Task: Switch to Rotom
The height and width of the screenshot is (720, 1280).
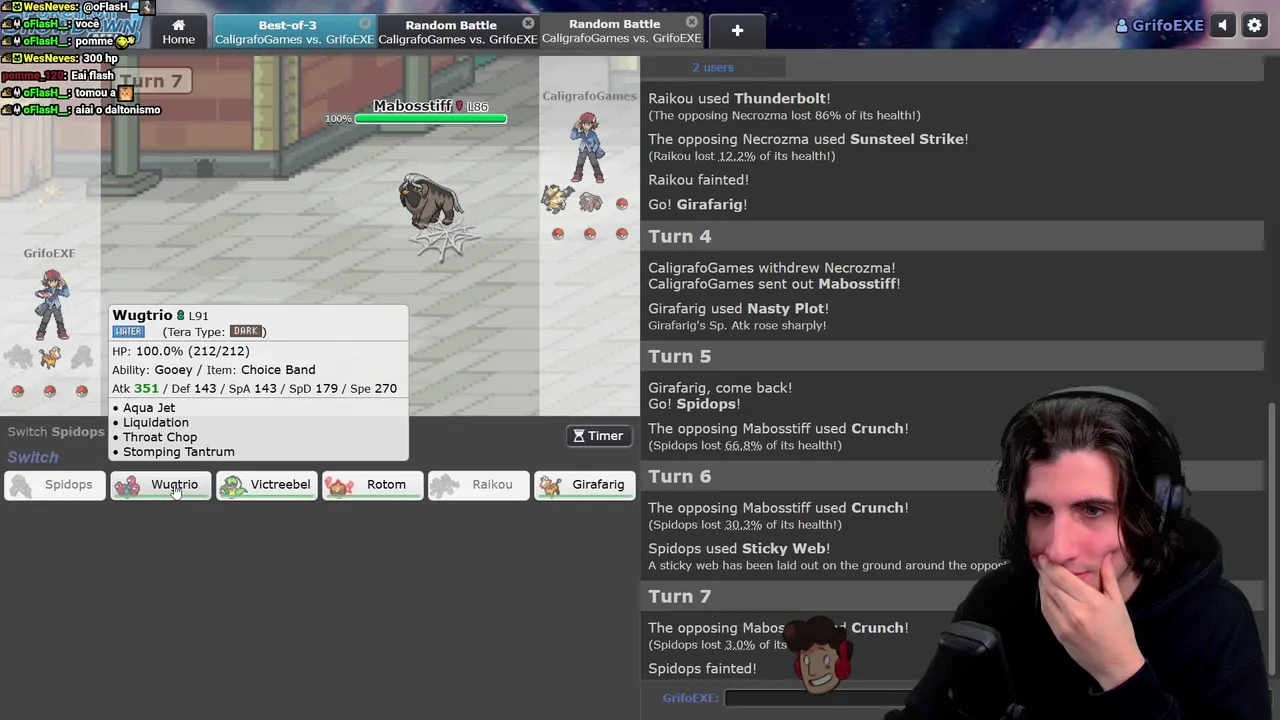Action: click(x=373, y=485)
